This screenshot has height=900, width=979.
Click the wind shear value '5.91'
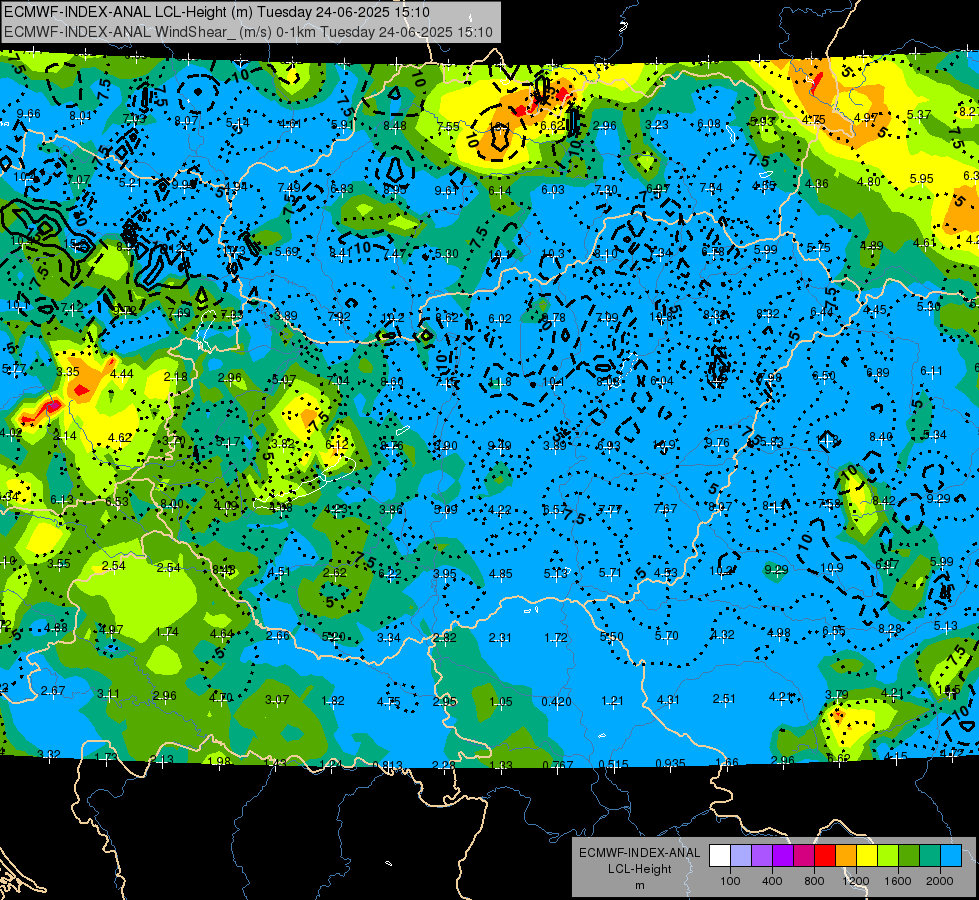tap(342, 124)
